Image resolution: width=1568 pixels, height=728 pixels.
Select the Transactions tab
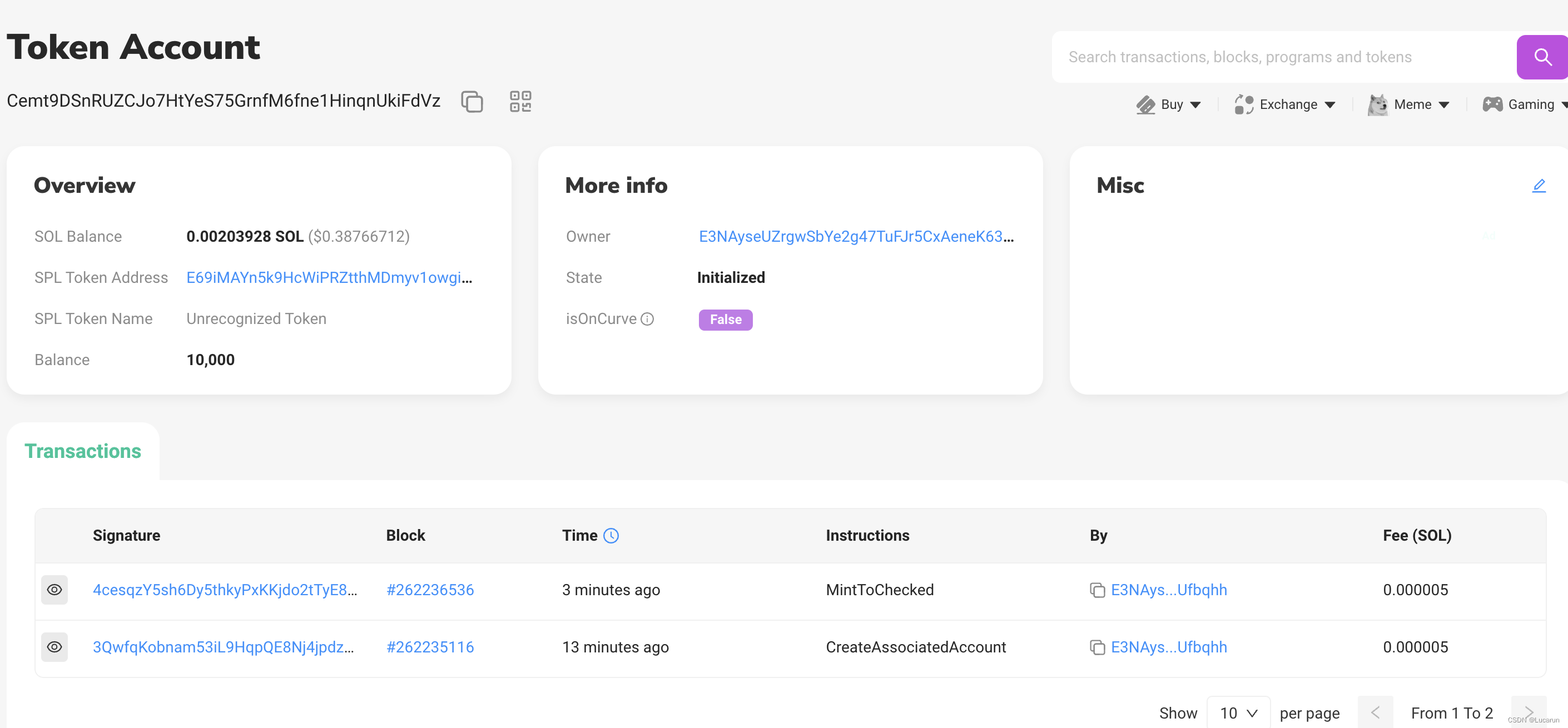click(83, 451)
